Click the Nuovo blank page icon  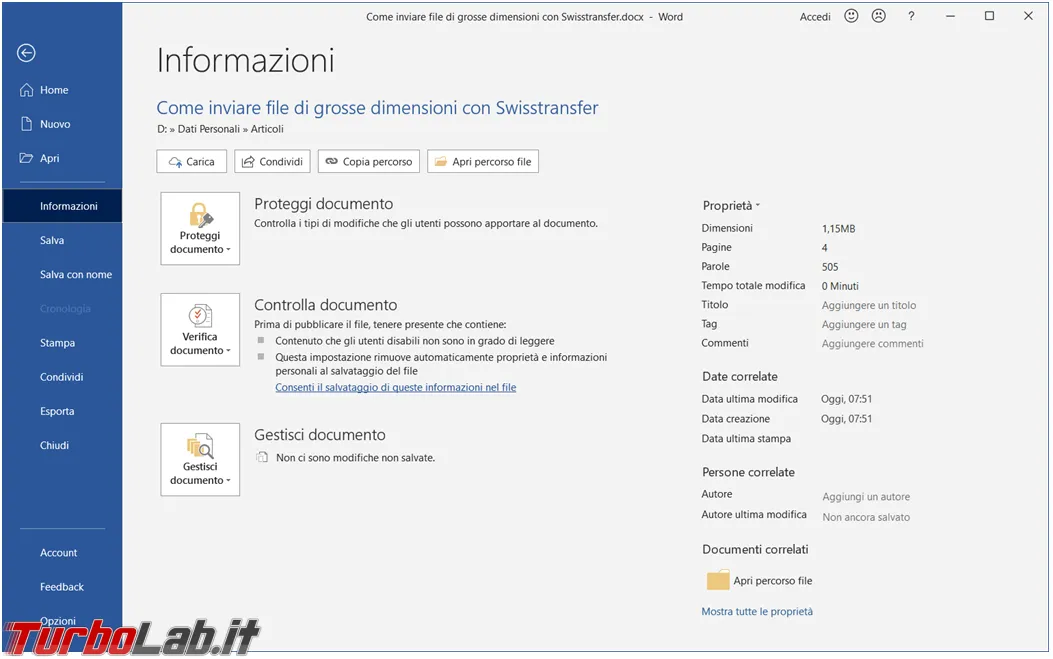26,124
